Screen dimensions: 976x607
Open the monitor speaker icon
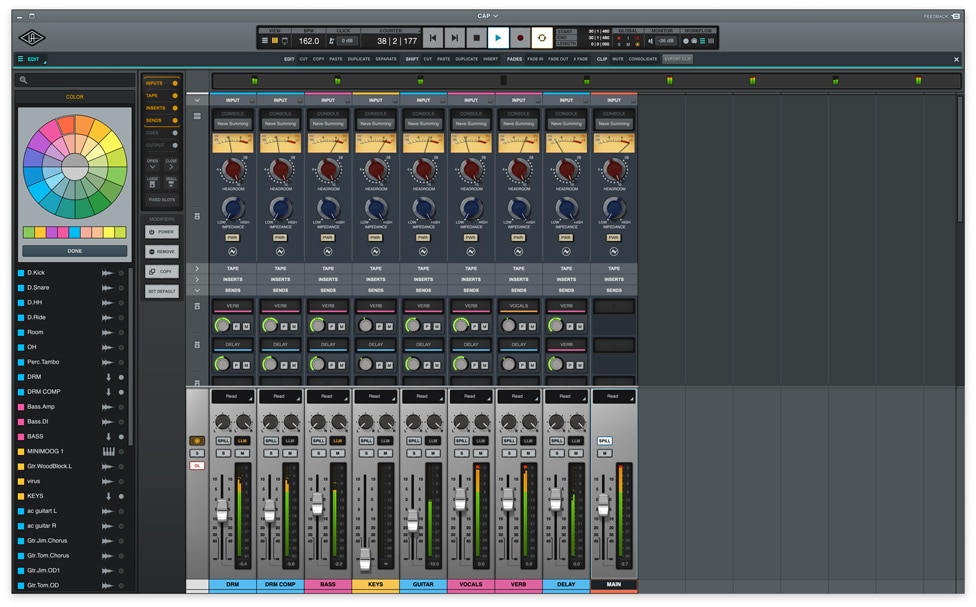click(650, 41)
